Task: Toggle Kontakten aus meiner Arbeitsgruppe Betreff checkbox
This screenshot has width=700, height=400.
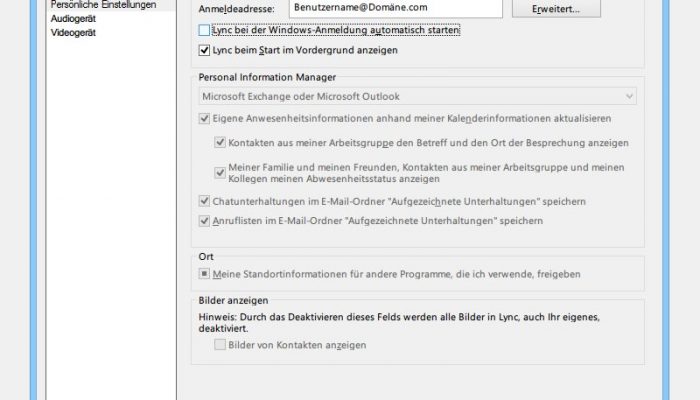Action: tap(220, 142)
